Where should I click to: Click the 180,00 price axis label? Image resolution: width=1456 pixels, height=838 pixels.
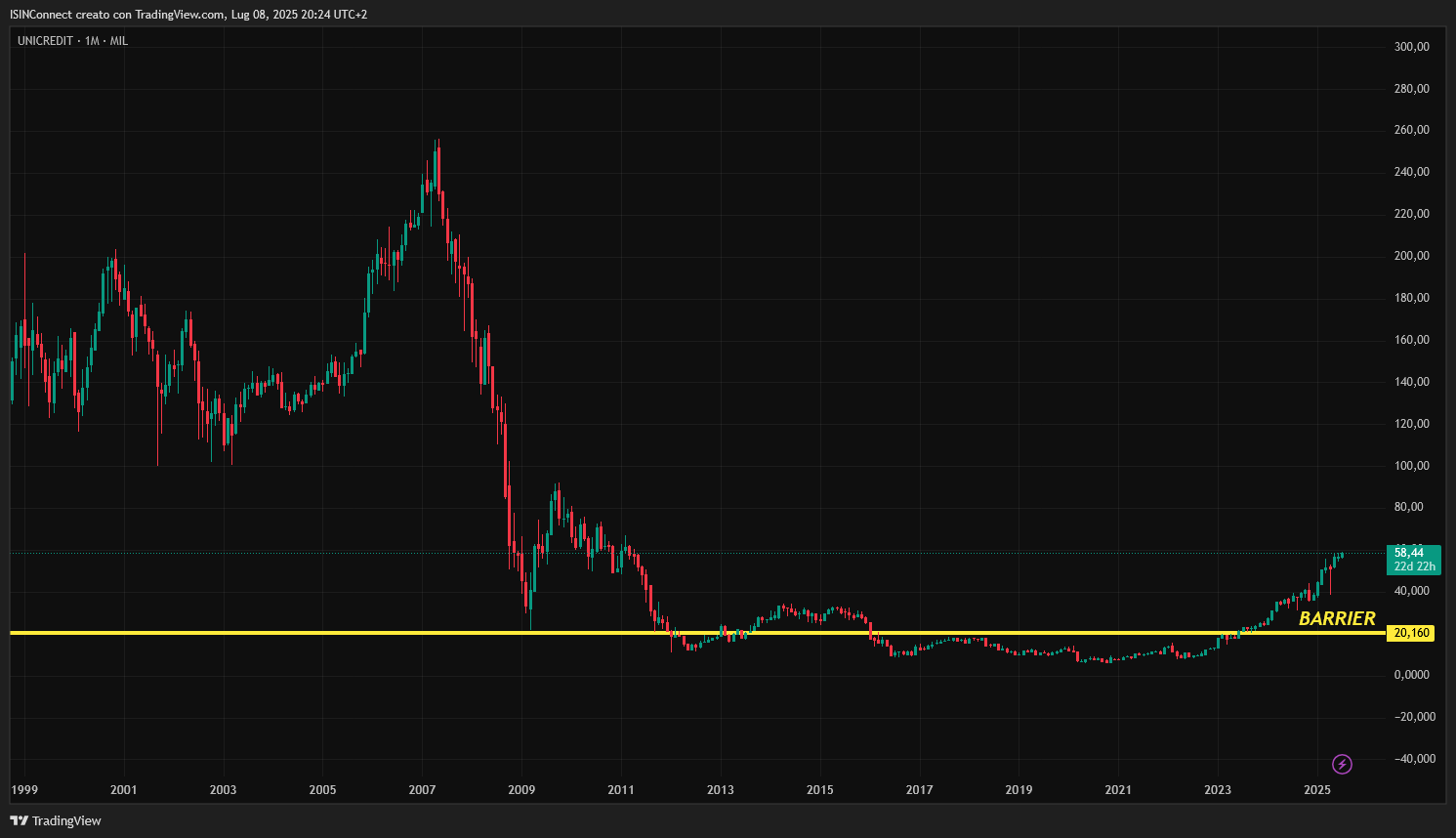tap(1412, 298)
